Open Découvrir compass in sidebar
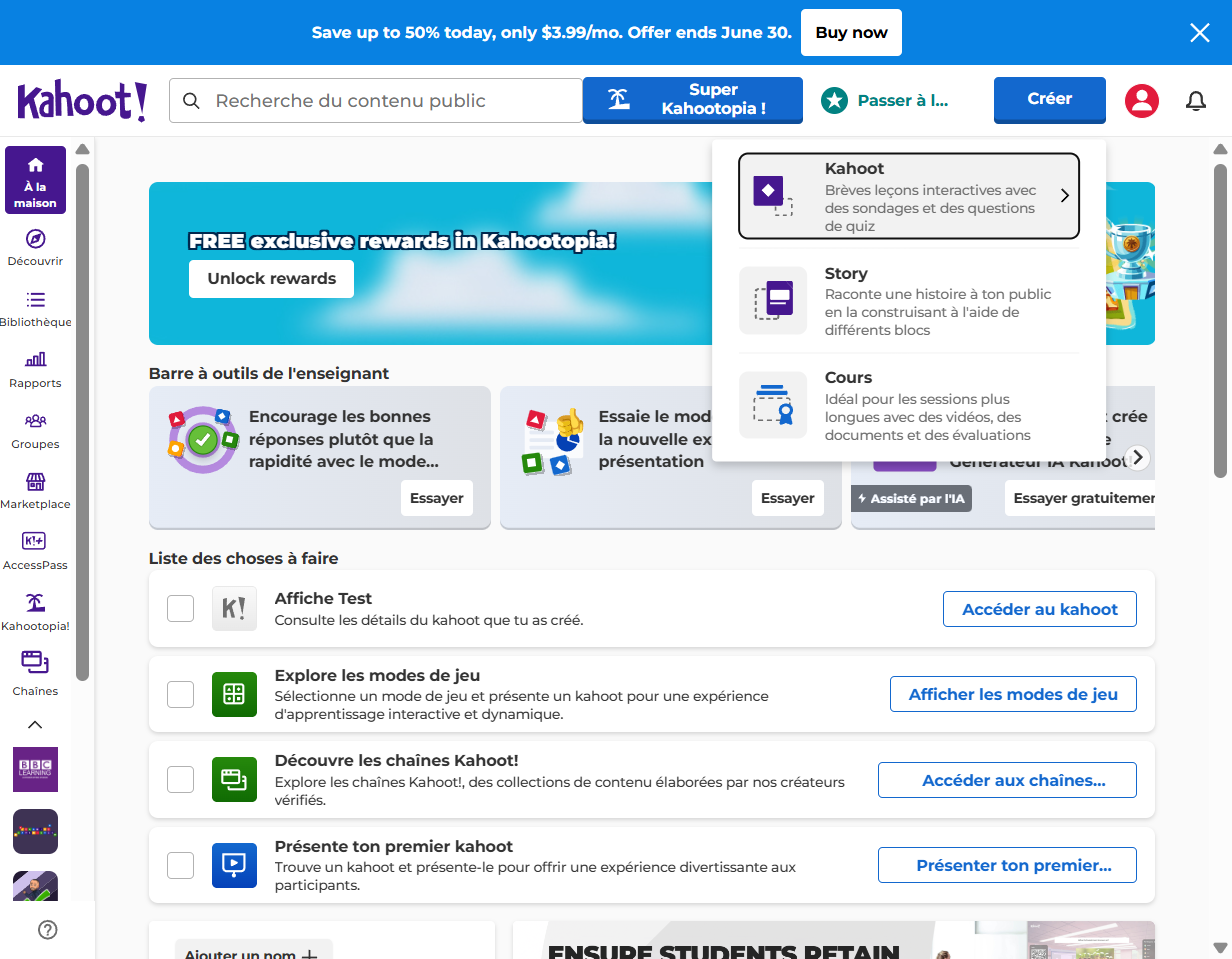The height and width of the screenshot is (959, 1232). pos(35,248)
